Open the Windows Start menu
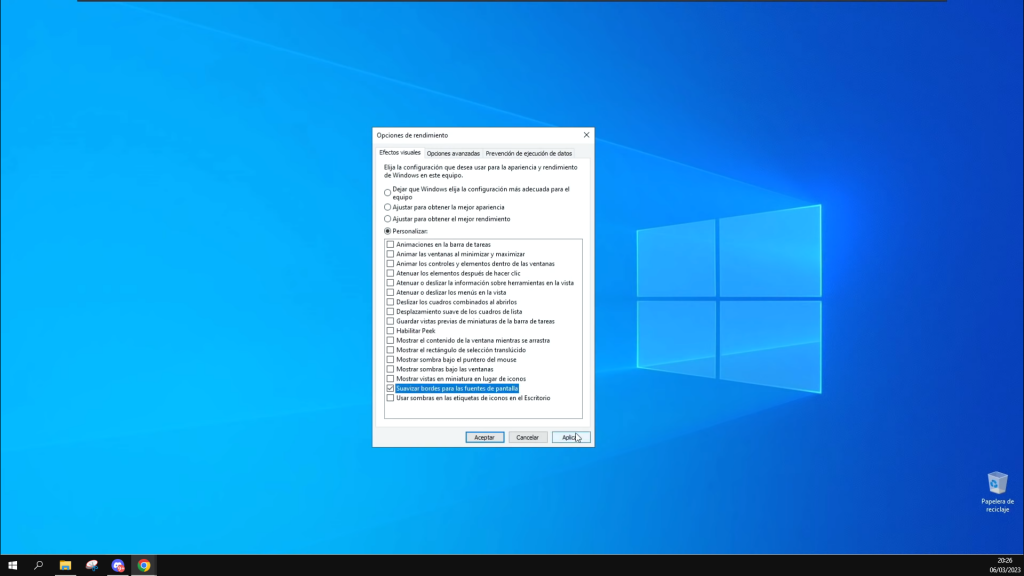The width and height of the screenshot is (1024, 576). [13, 565]
